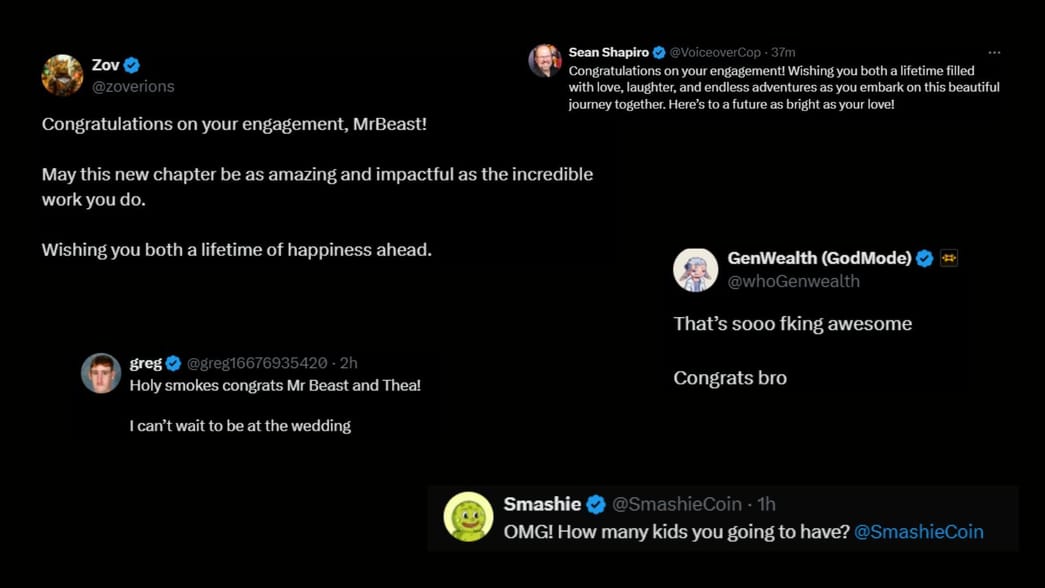Click Smashie's blue checkmark
The image size is (1045, 588).
596,505
